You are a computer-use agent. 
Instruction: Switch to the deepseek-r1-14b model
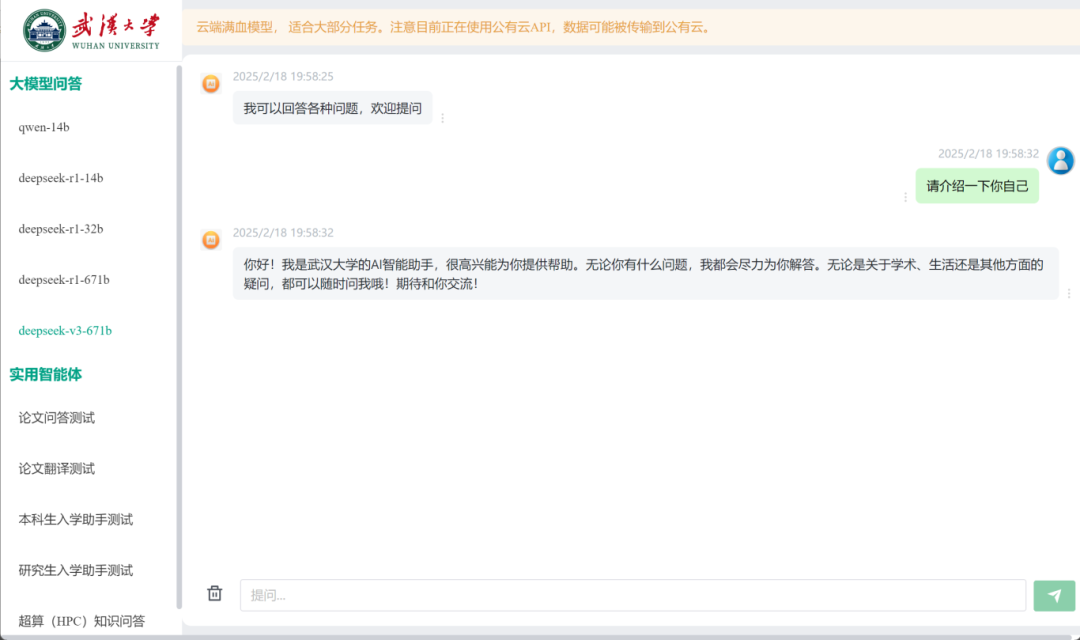[x=61, y=178]
